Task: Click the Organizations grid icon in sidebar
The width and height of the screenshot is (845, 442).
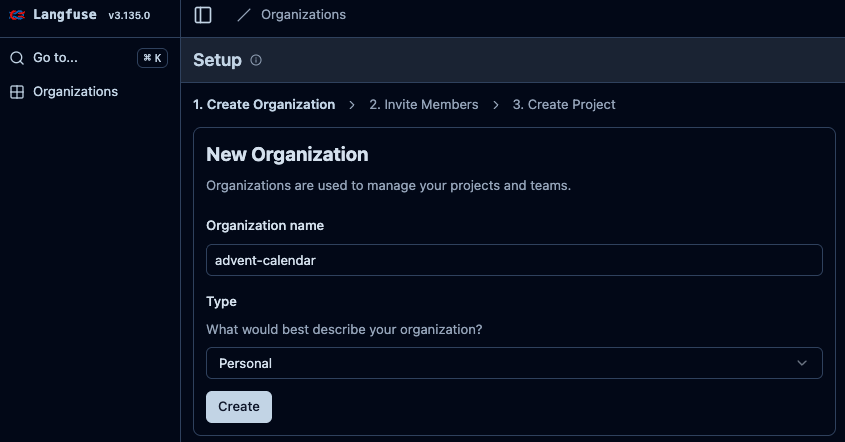Action: point(17,92)
